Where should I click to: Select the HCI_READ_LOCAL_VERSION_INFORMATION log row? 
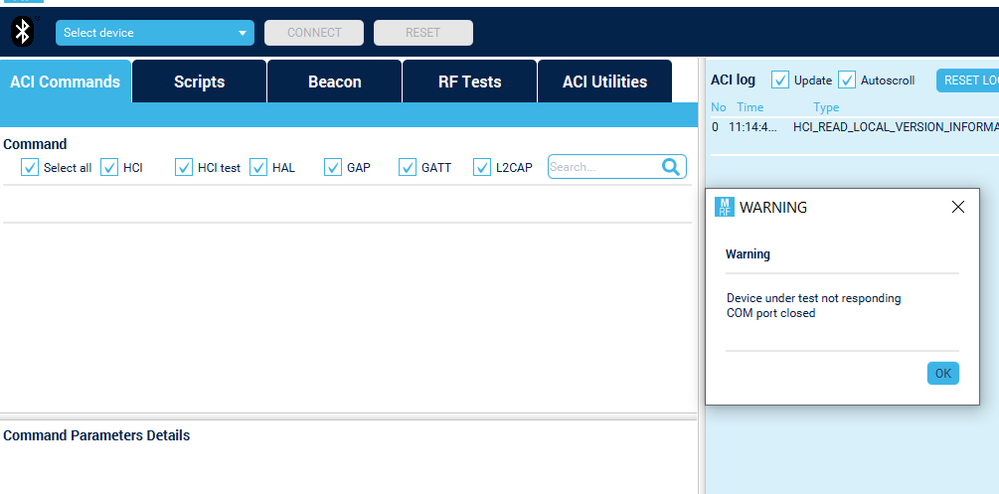click(x=854, y=127)
